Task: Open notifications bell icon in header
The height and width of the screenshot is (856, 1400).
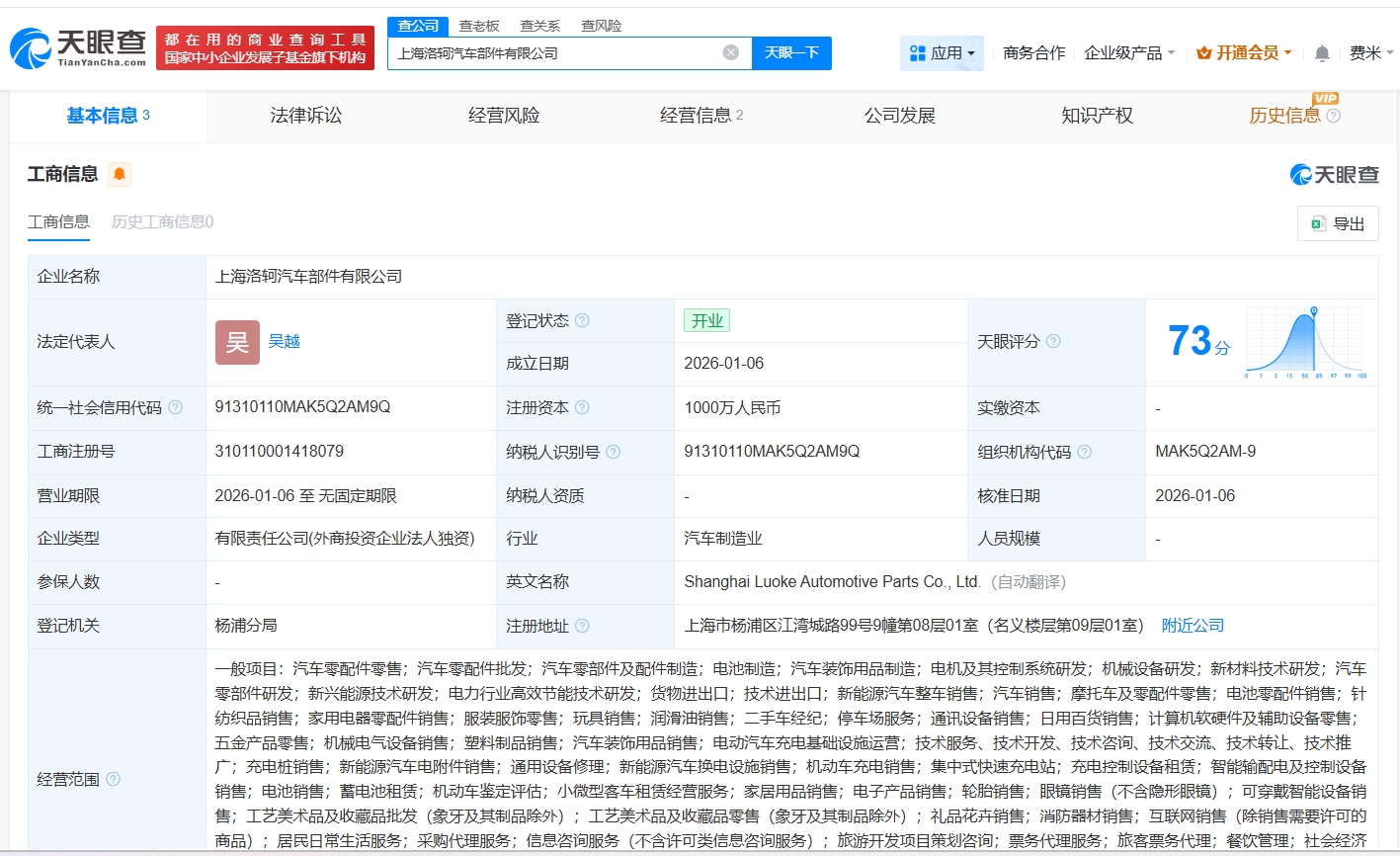Action: (1321, 53)
